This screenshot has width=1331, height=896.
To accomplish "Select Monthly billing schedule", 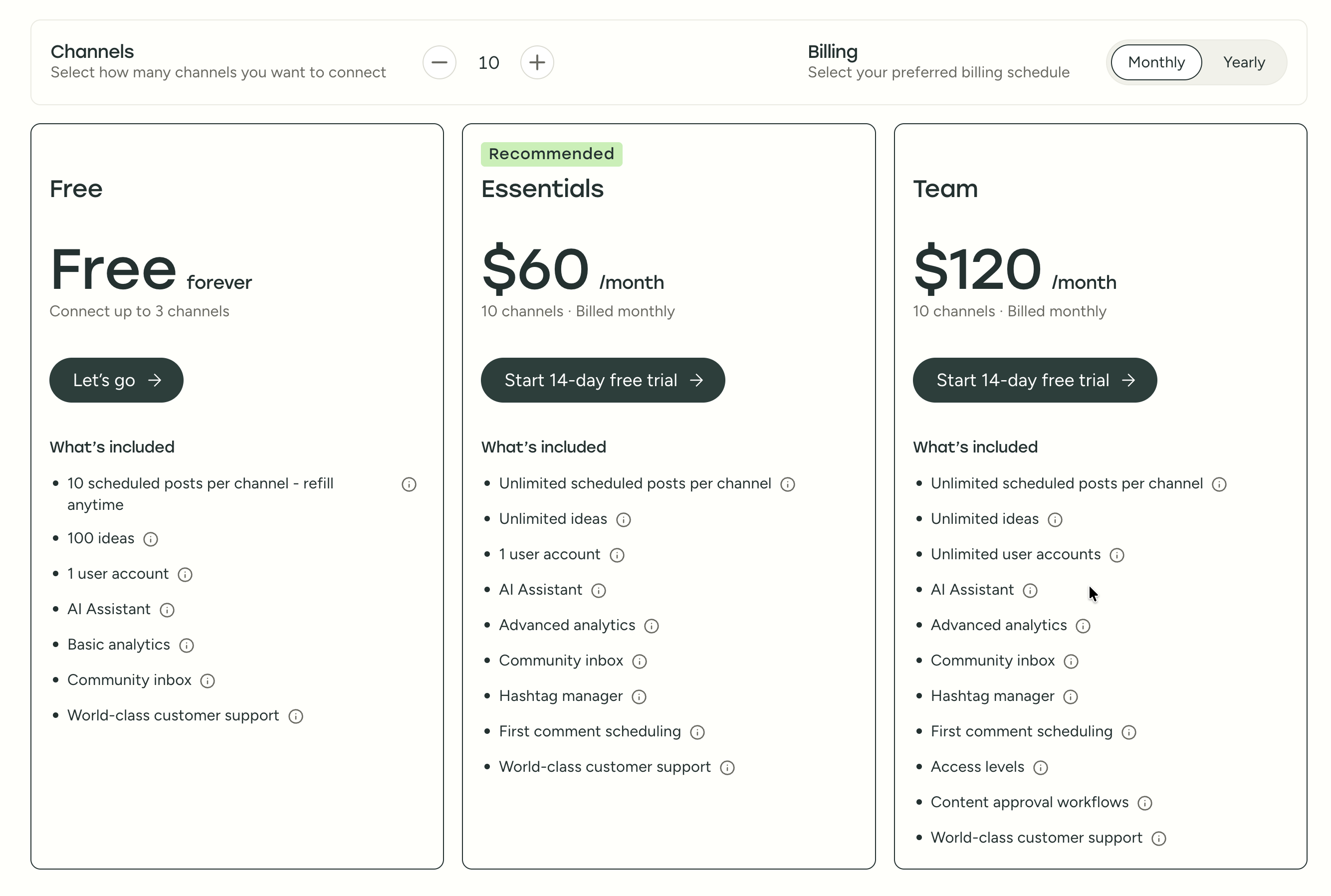I will [1155, 62].
